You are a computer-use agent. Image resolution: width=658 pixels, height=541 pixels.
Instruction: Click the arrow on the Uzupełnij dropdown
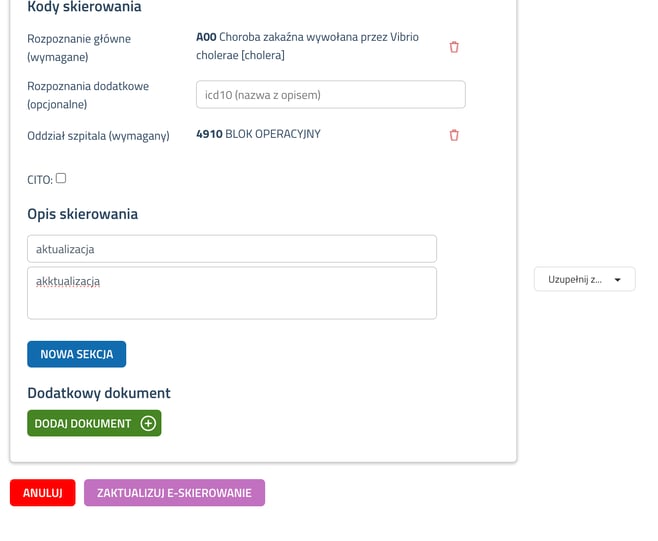618,280
